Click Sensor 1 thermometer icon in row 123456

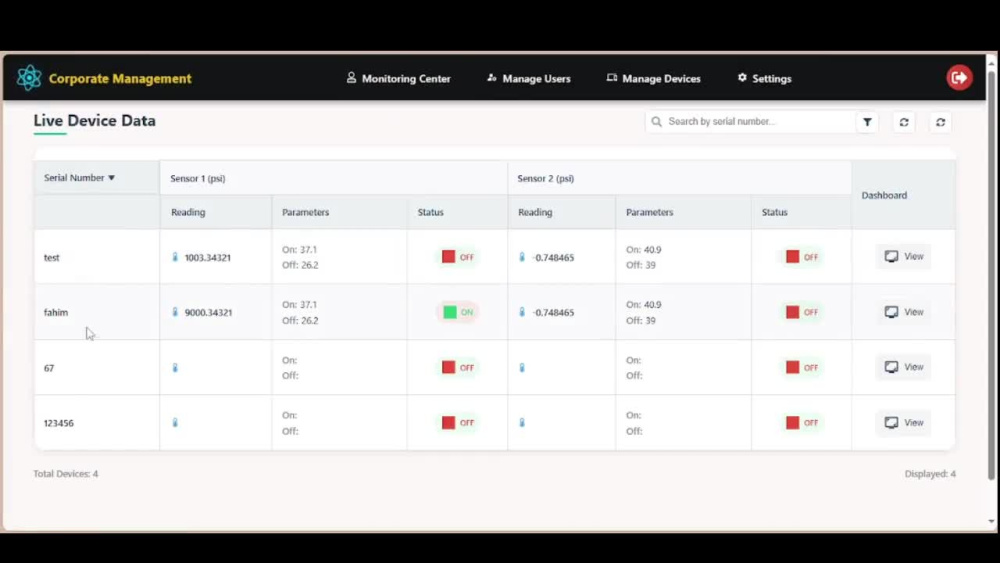(175, 422)
